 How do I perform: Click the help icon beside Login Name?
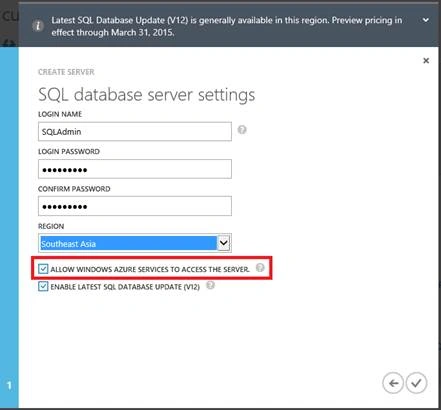pyautogui.click(x=242, y=130)
